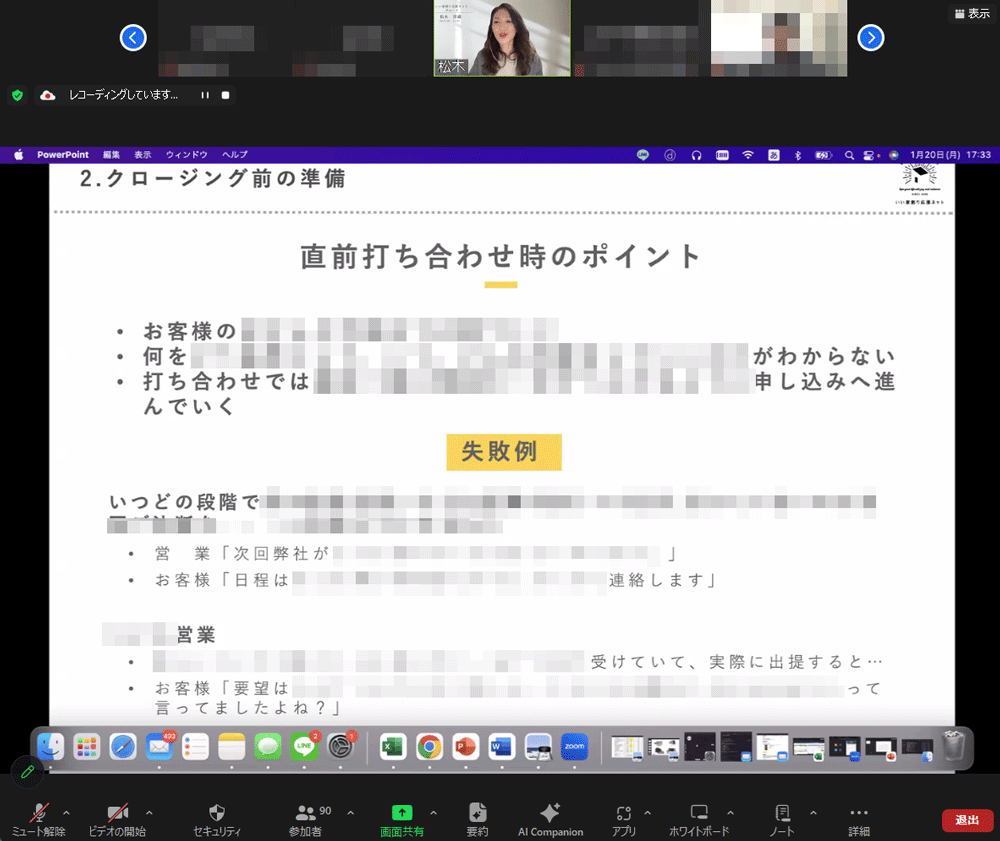1000x841 pixels.
Task: Click the green Share Screen (画面共有) icon
Action: (x=402, y=813)
